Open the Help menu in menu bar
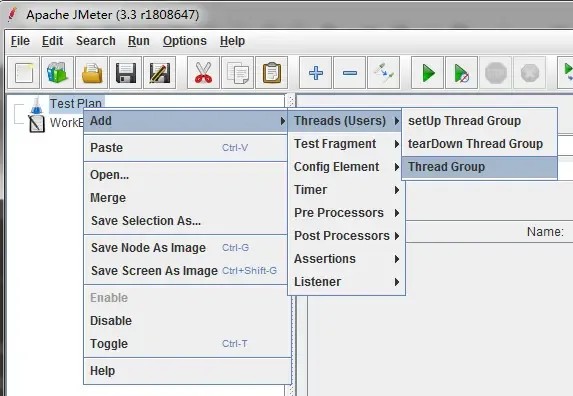 (232, 41)
